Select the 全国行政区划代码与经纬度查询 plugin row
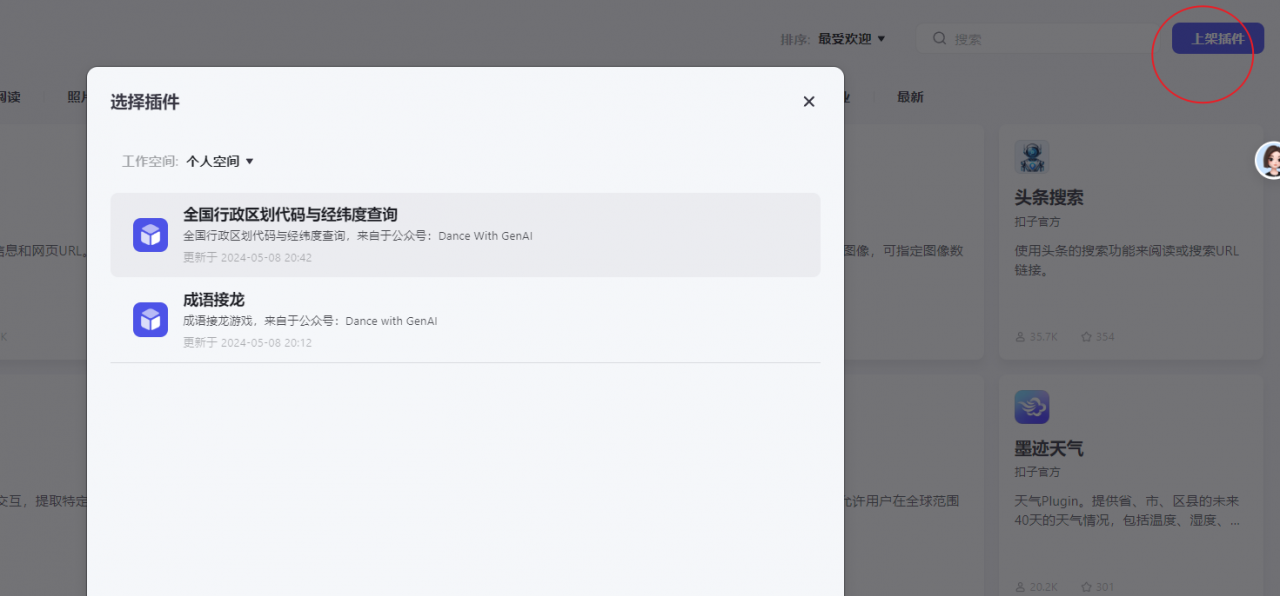Image resolution: width=1280 pixels, height=596 pixels. (465, 235)
